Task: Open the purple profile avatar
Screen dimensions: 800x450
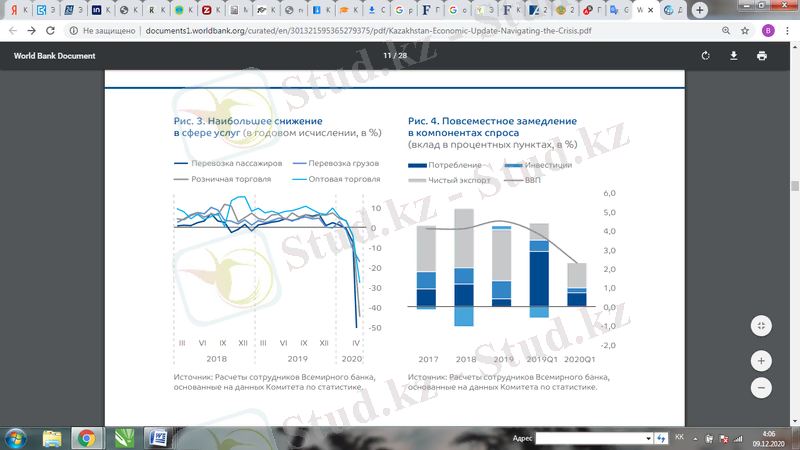Action: (x=768, y=31)
